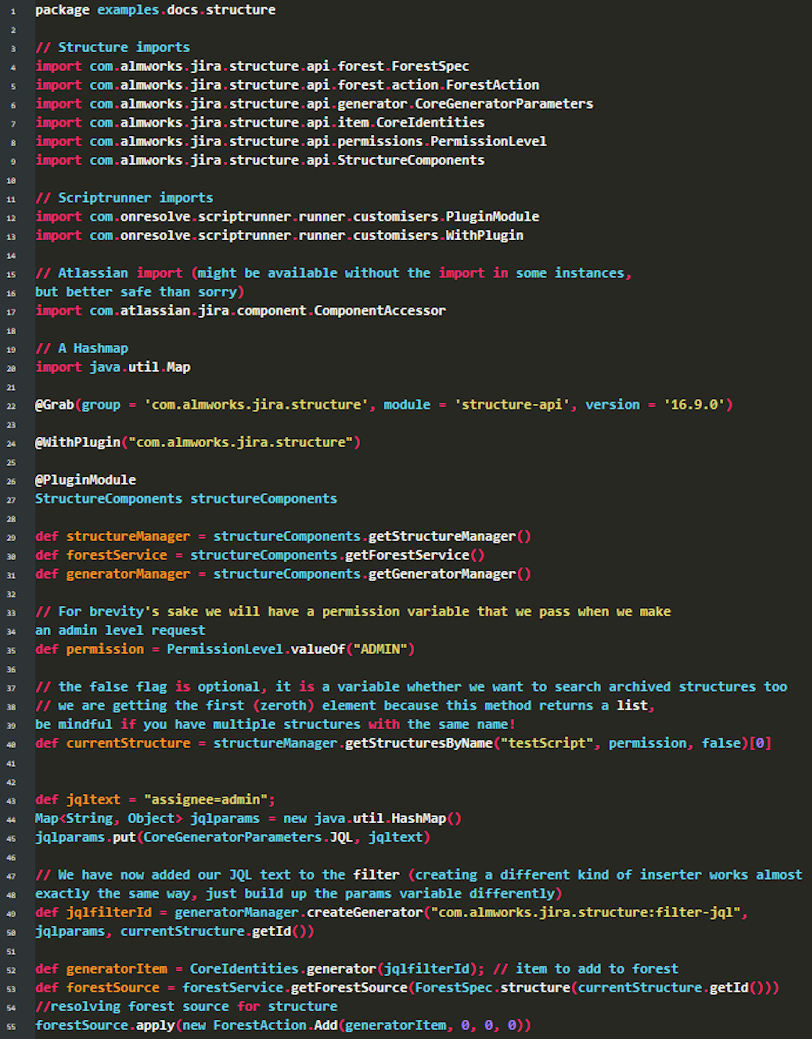Click the 'def jqltext' line
The width and height of the screenshot is (812, 1039).
(x=155, y=799)
